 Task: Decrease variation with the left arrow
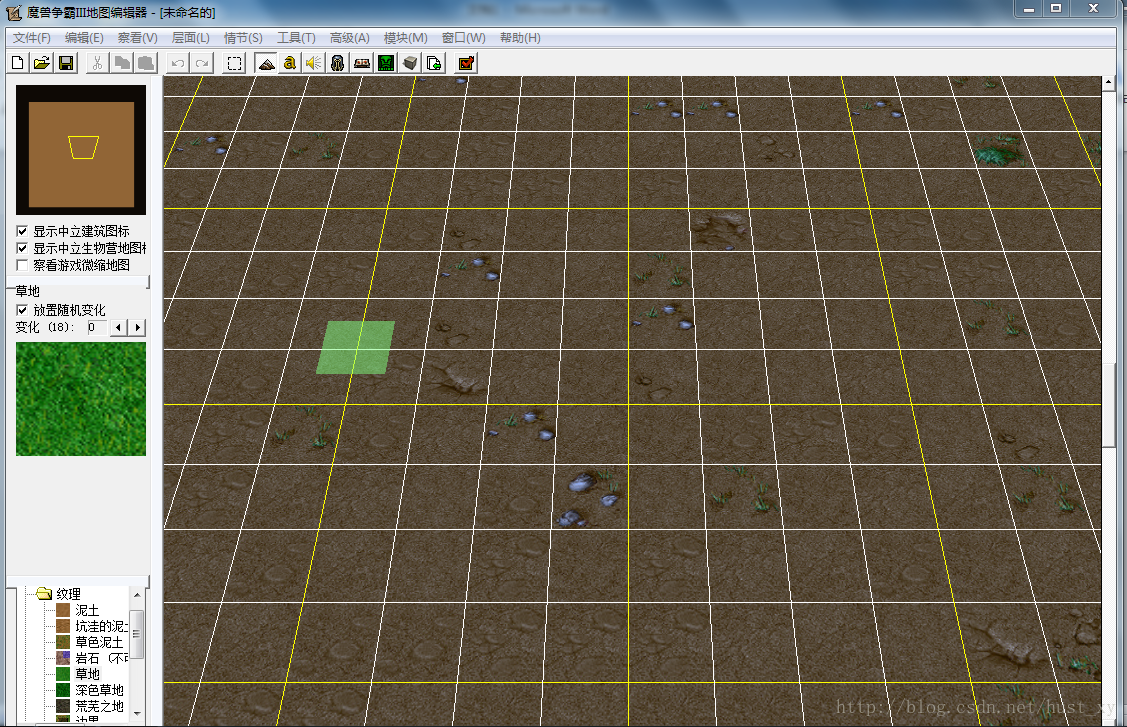coord(118,327)
